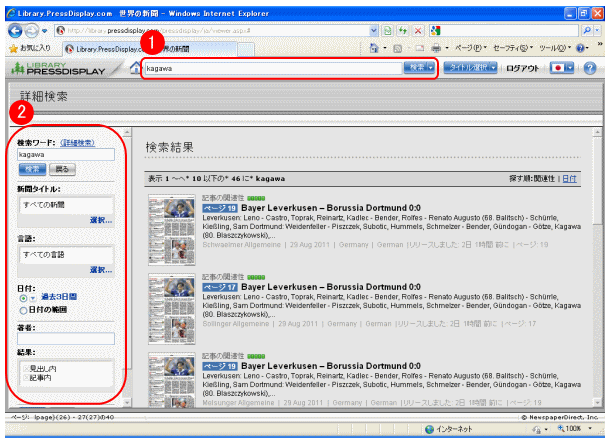This screenshot has height=440, width=615.
Task: Click the browser search magnifier icon
Action: click(x=587, y=31)
